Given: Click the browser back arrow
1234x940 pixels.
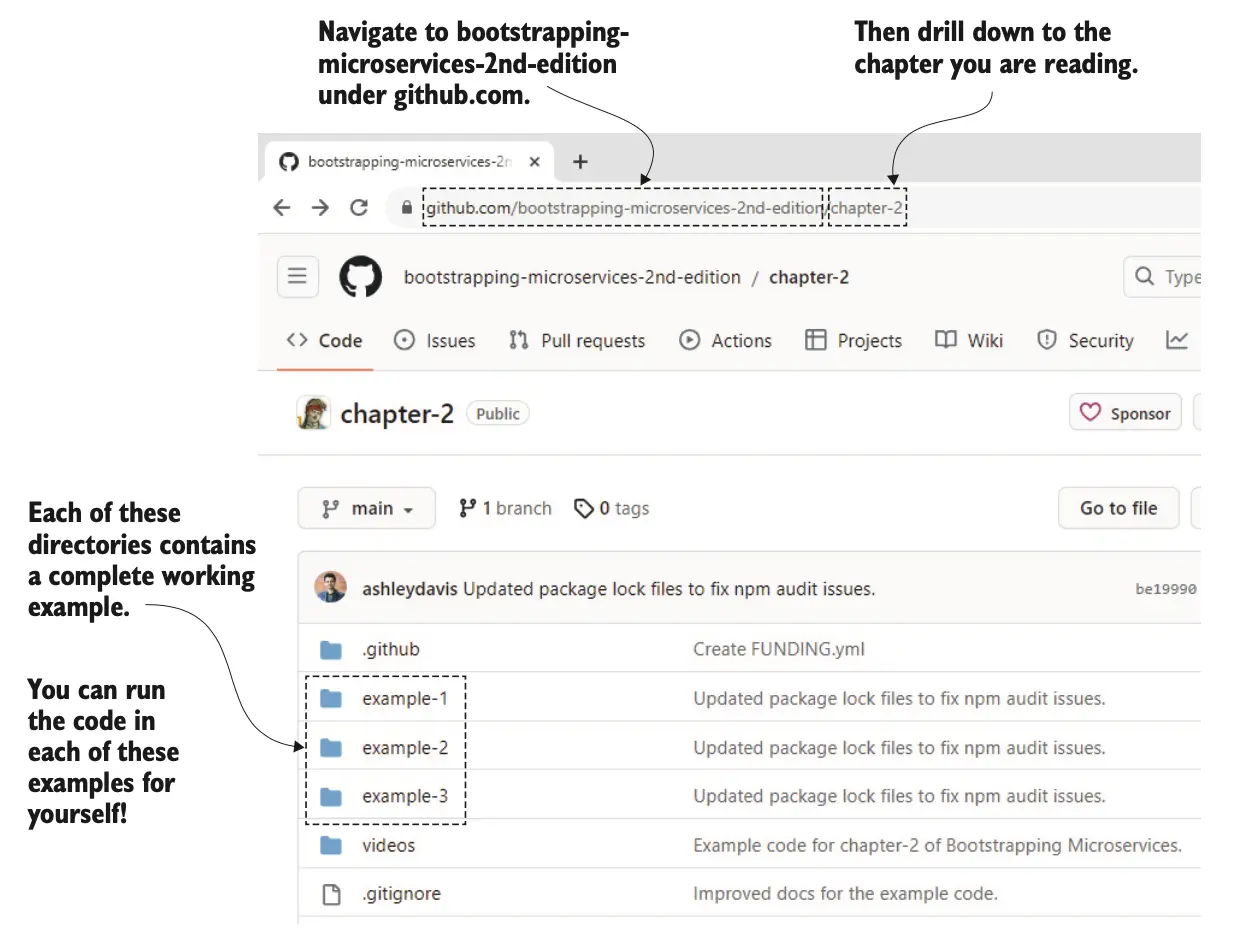Looking at the screenshot, I should (x=282, y=208).
